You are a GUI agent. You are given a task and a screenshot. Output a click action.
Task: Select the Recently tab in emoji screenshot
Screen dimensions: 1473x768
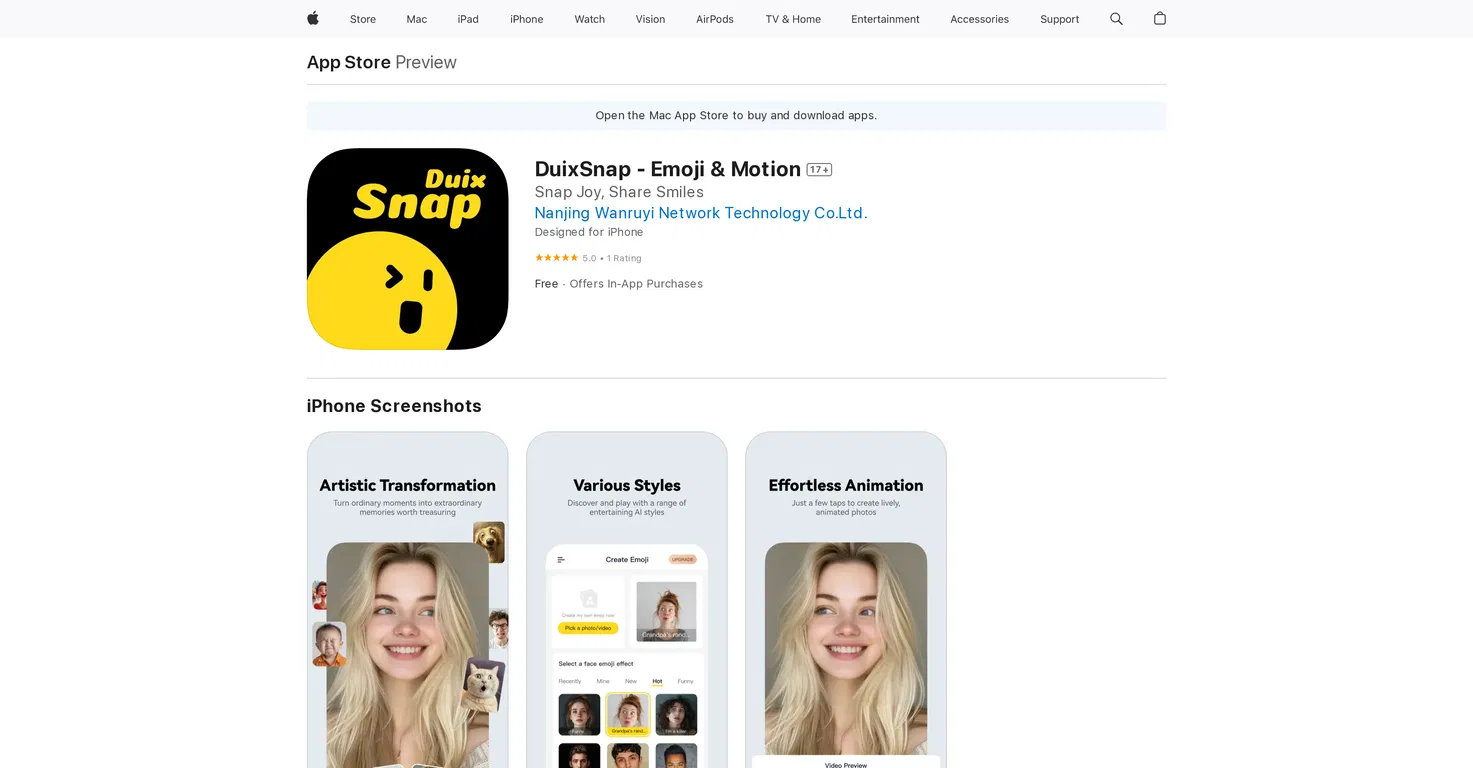pyautogui.click(x=570, y=681)
